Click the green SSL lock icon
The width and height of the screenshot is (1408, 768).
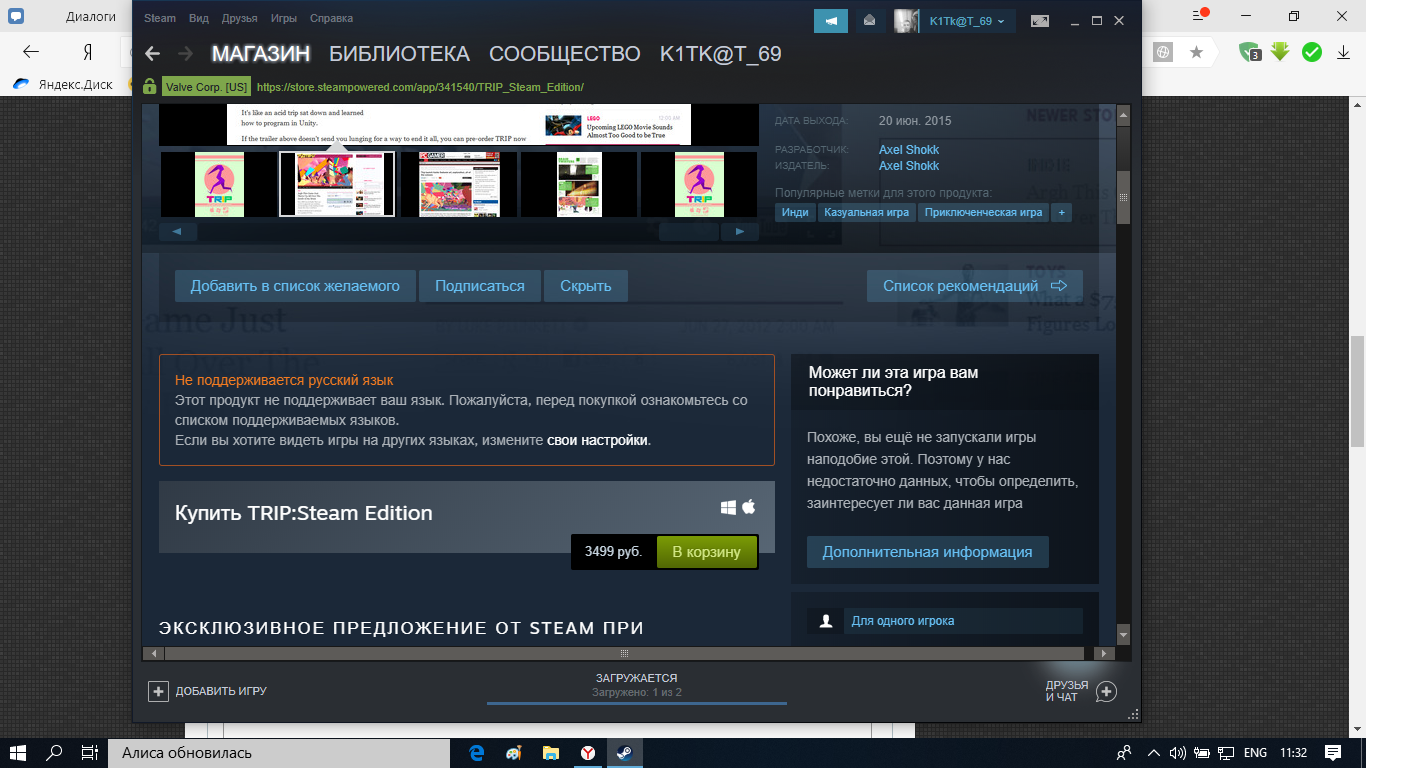pyautogui.click(x=150, y=86)
